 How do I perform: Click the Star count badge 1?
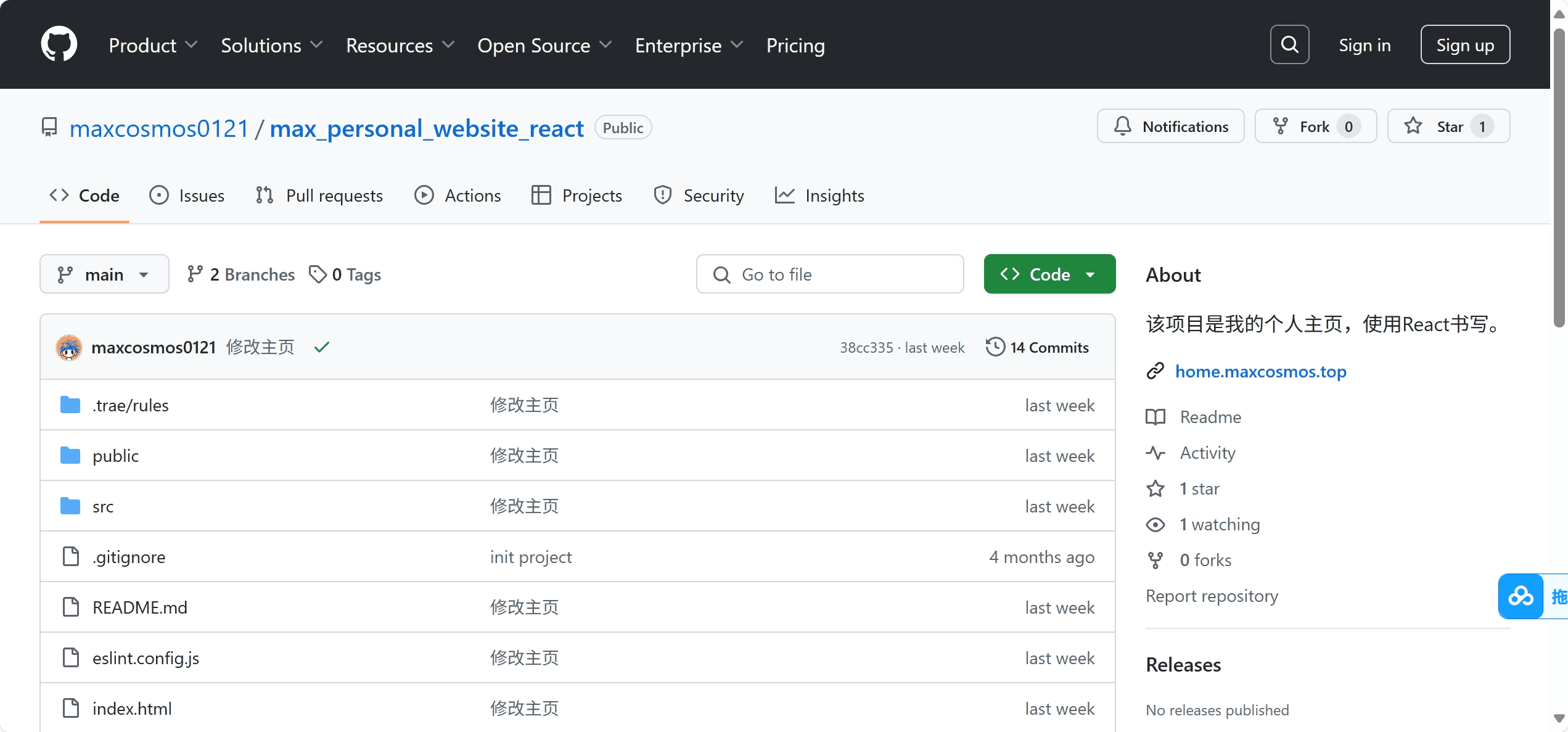pyautogui.click(x=1482, y=126)
